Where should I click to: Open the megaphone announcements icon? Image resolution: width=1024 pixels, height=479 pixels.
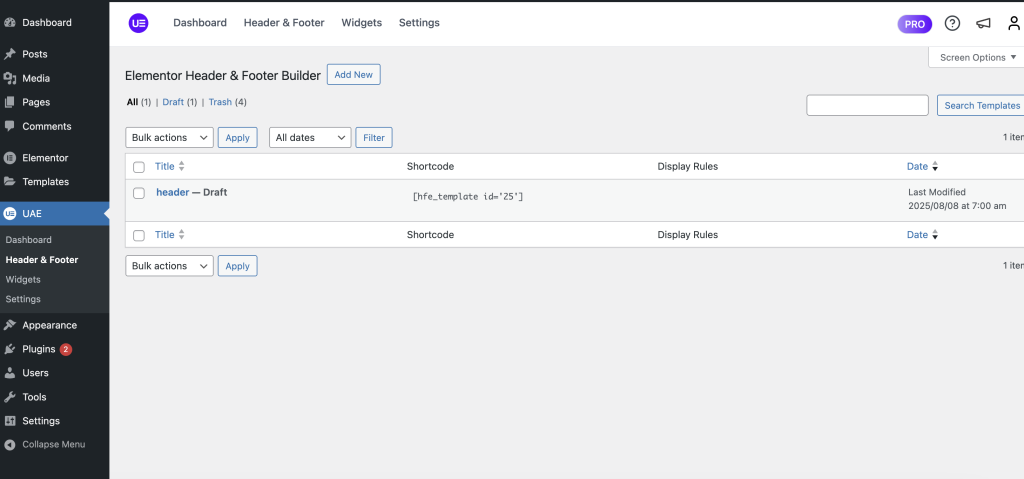[983, 24]
